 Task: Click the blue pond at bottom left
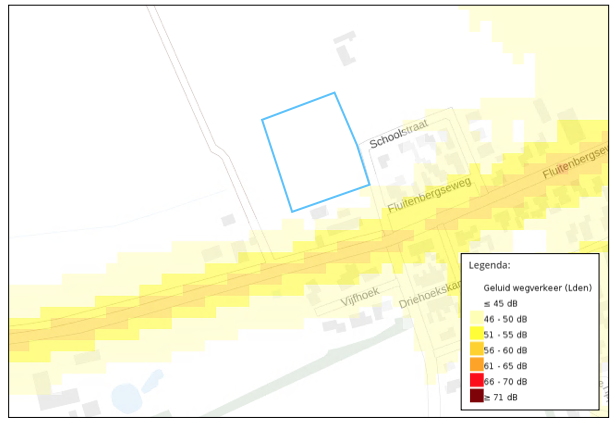[127, 397]
